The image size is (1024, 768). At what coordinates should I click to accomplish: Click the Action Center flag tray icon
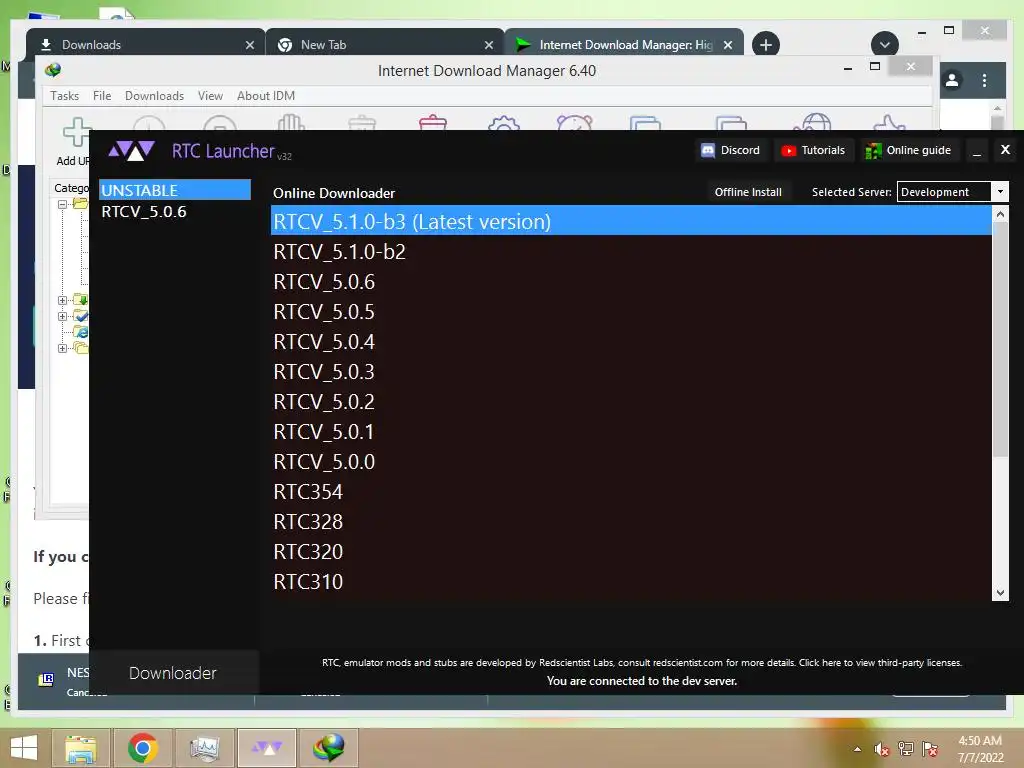coord(930,749)
